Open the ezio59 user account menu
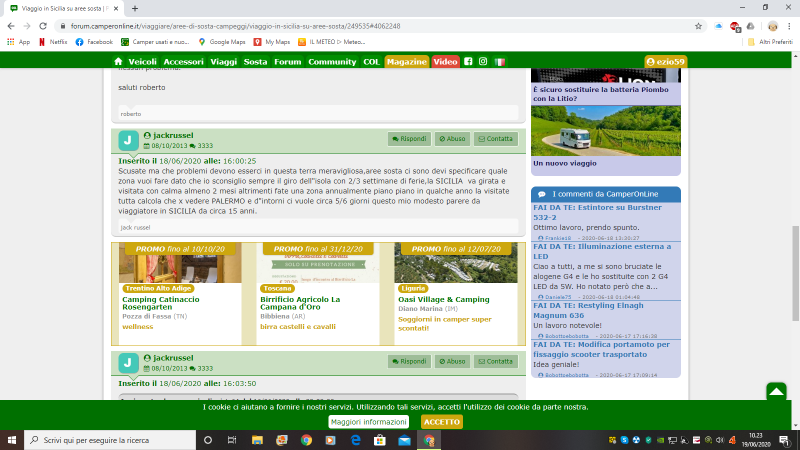 pyautogui.click(x=664, y=62)
